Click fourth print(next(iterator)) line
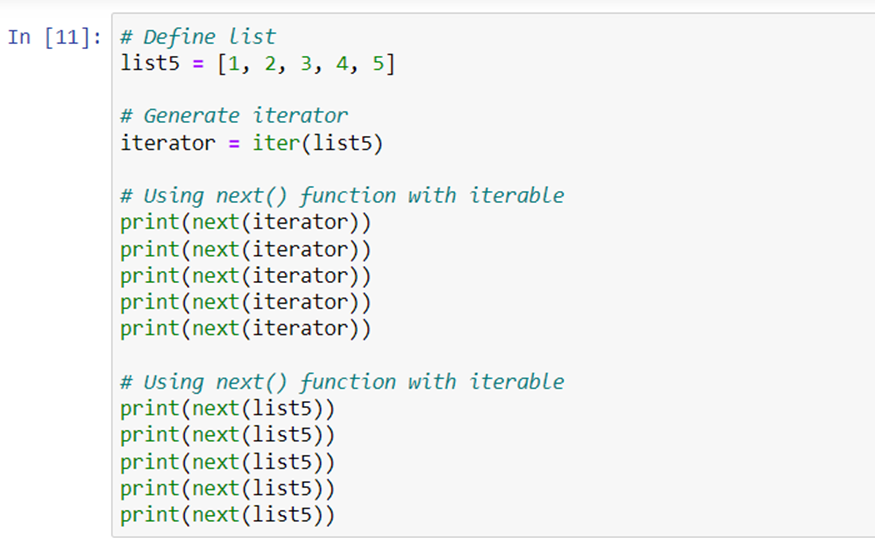This screenshot has width=875, height=539. [246, 302]
